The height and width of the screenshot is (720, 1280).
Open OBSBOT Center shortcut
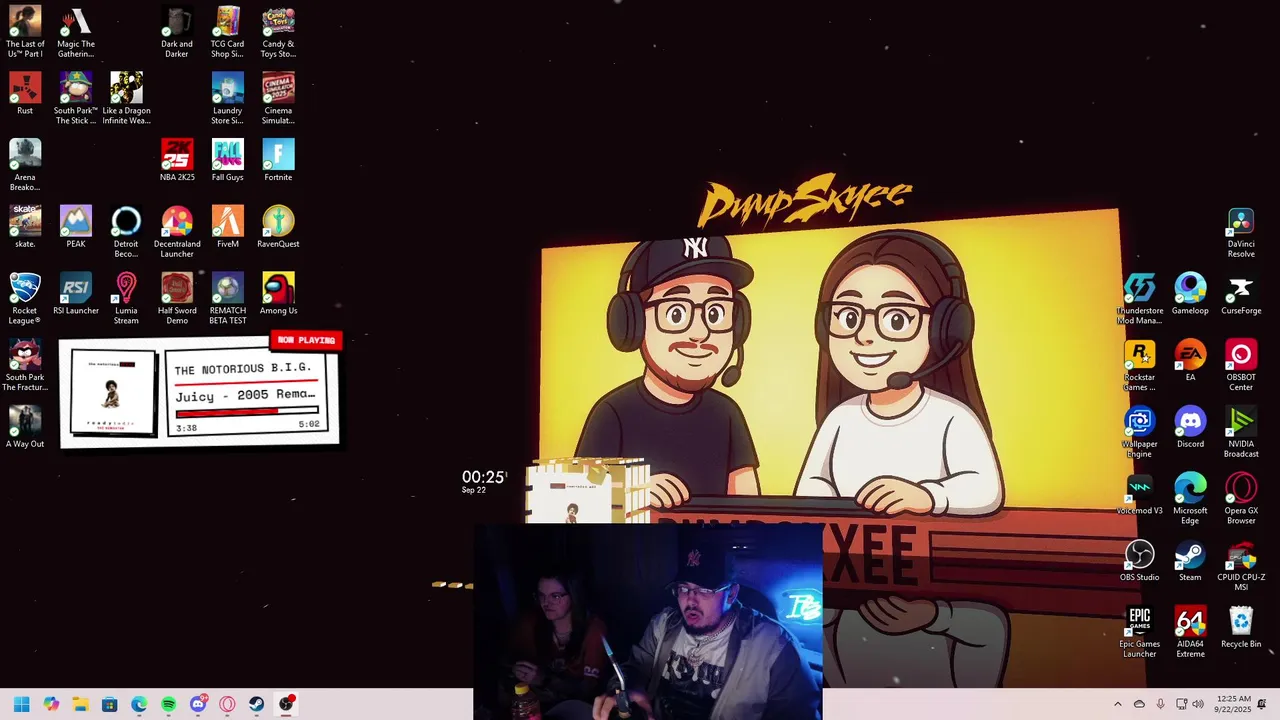coord(1241,365)
